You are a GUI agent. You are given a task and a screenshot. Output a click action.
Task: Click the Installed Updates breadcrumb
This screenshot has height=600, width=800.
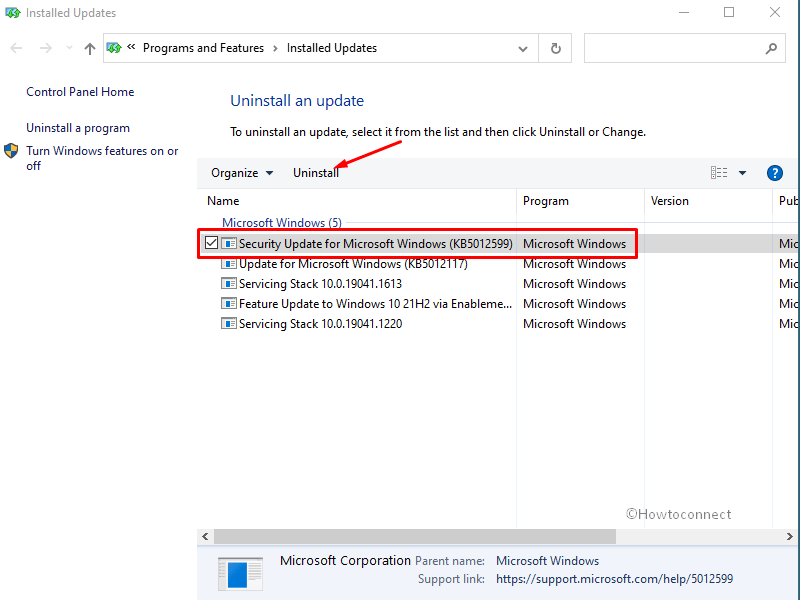[332, 48]
